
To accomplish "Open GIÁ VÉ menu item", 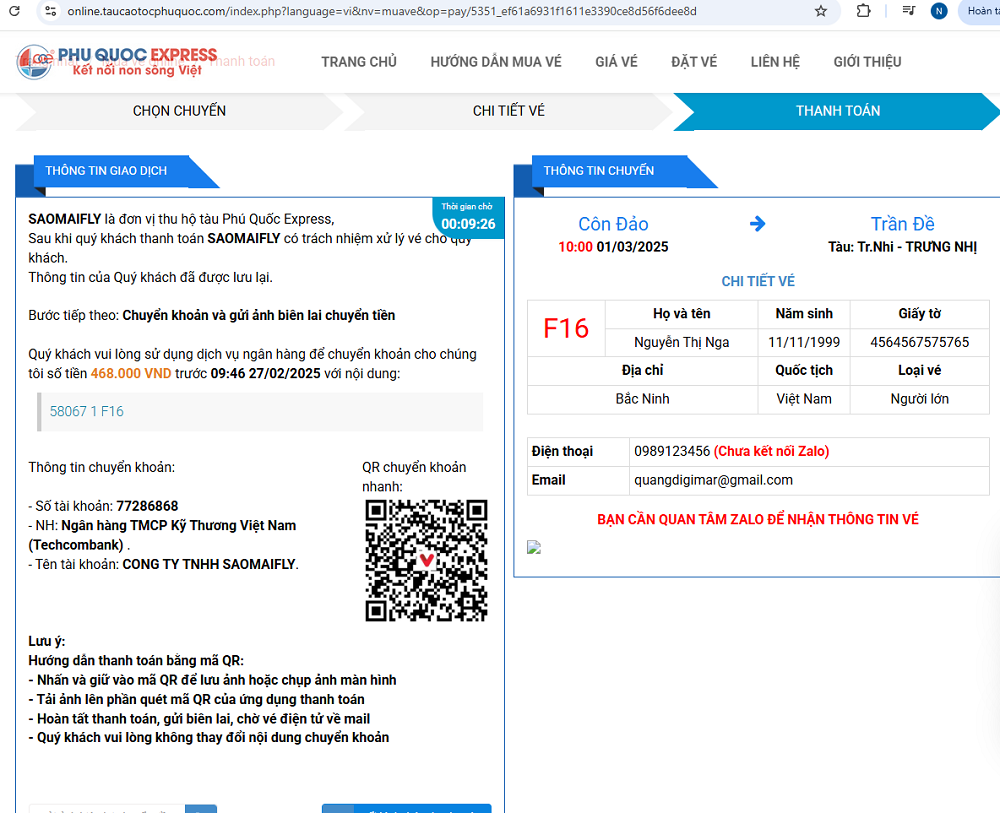I will click(x=616, y=62).
